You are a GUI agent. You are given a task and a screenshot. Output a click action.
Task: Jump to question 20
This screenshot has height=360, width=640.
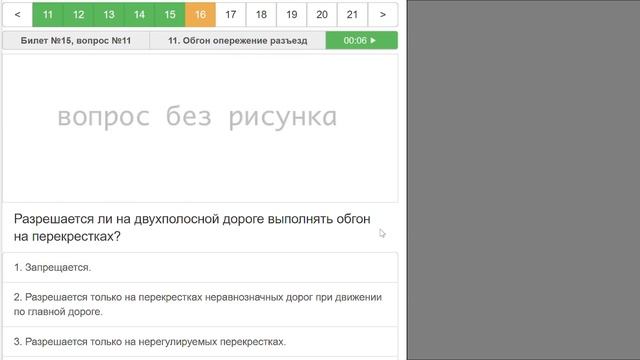[322, 15]
